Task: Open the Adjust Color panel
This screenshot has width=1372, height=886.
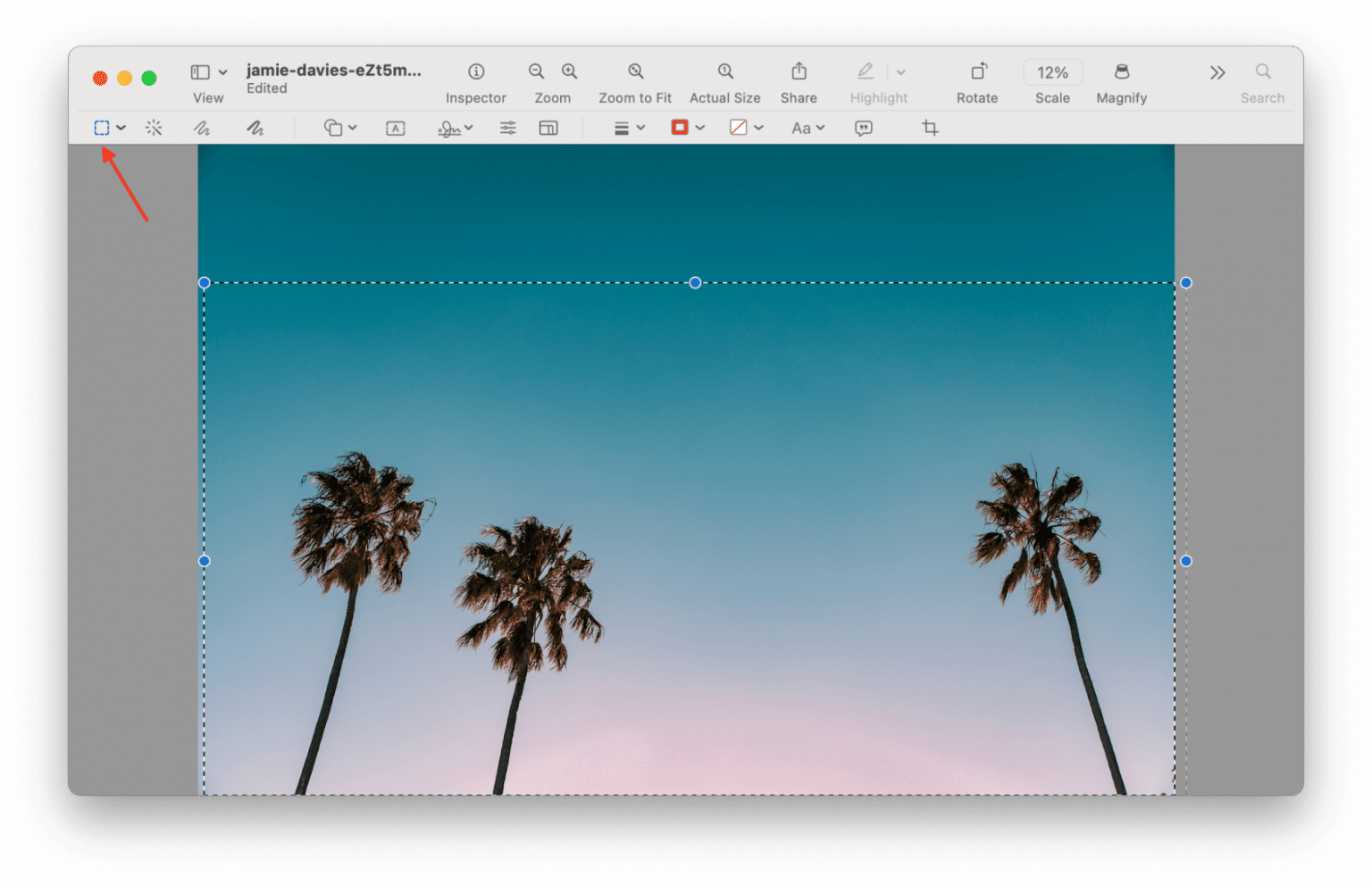Action: (506, 128)
